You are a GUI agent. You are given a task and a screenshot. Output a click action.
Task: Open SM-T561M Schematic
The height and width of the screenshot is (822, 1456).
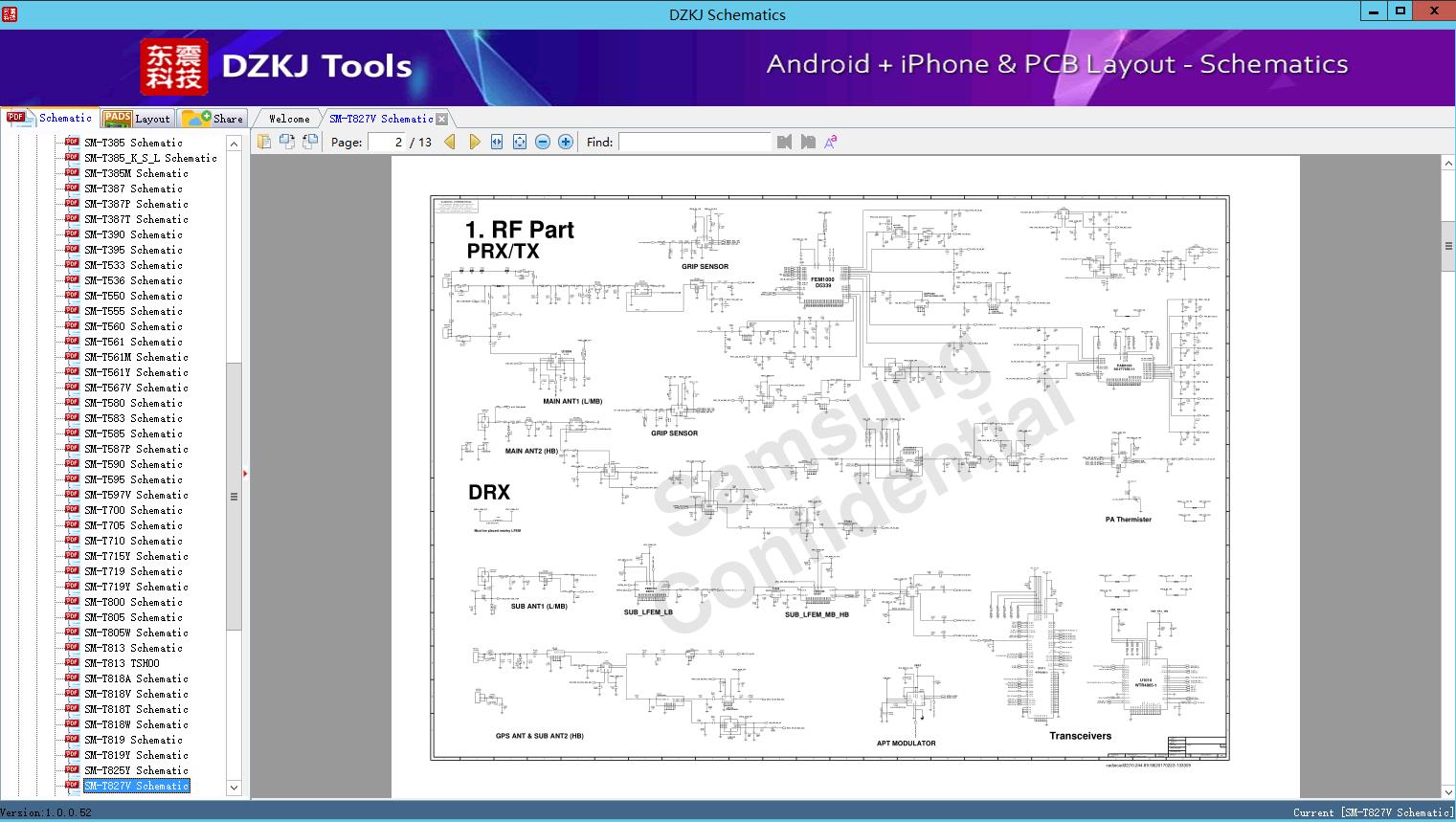pyautogui.click(x=136, y=357)
